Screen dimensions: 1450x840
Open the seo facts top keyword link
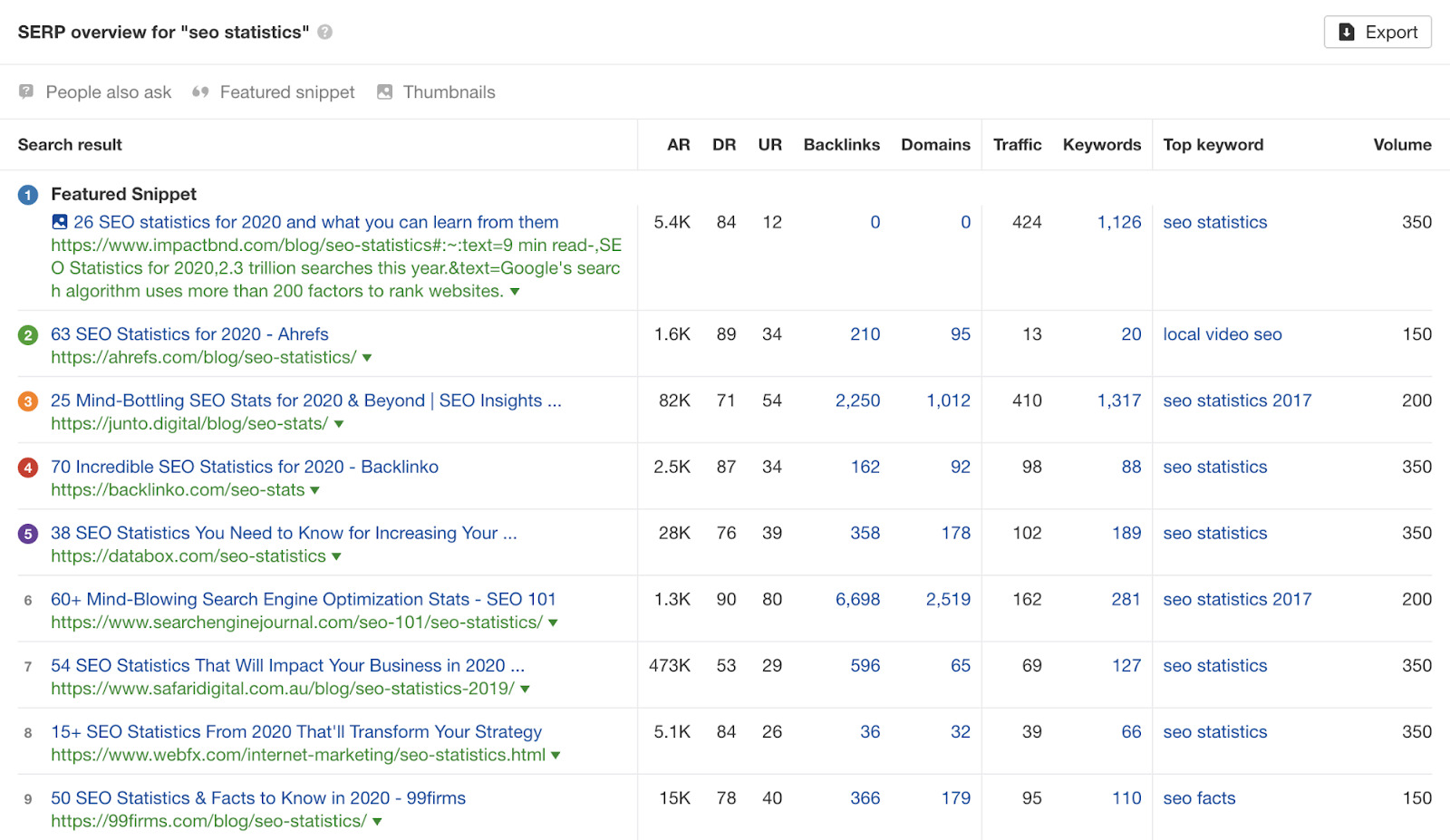point(1199,798)
